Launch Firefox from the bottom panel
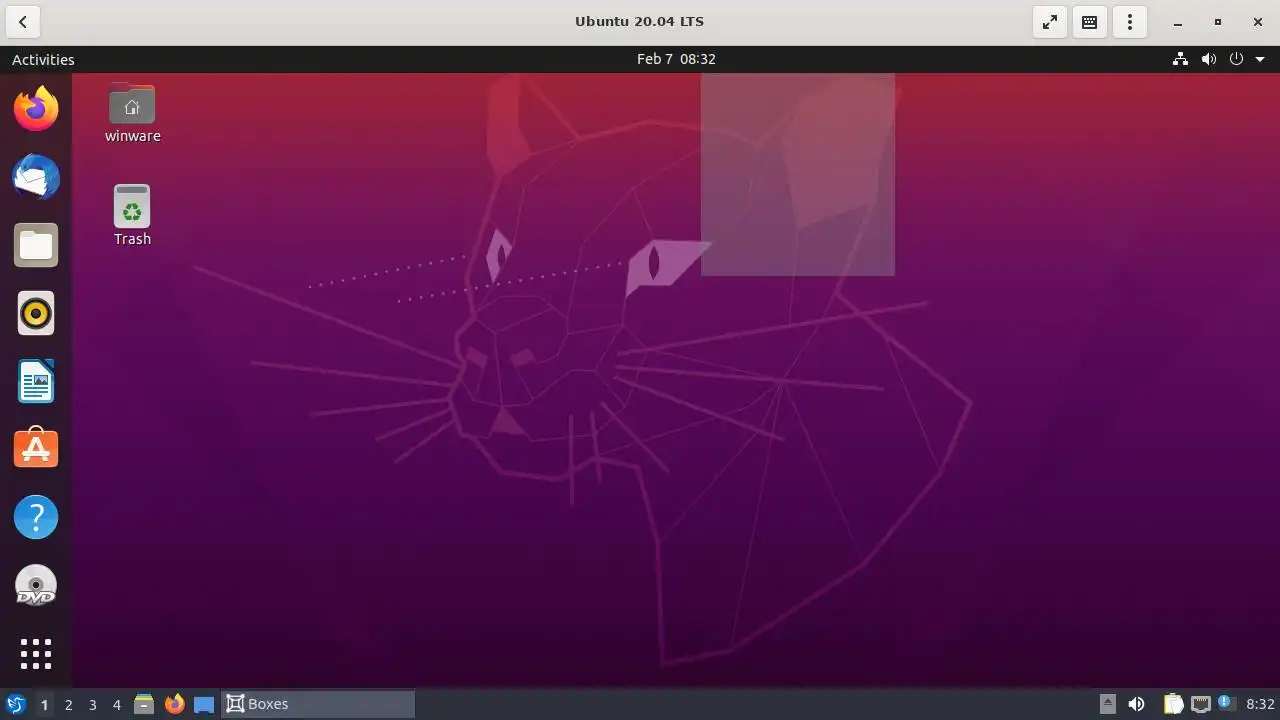Screen dimensions: 1280x720 pos(174,704)
